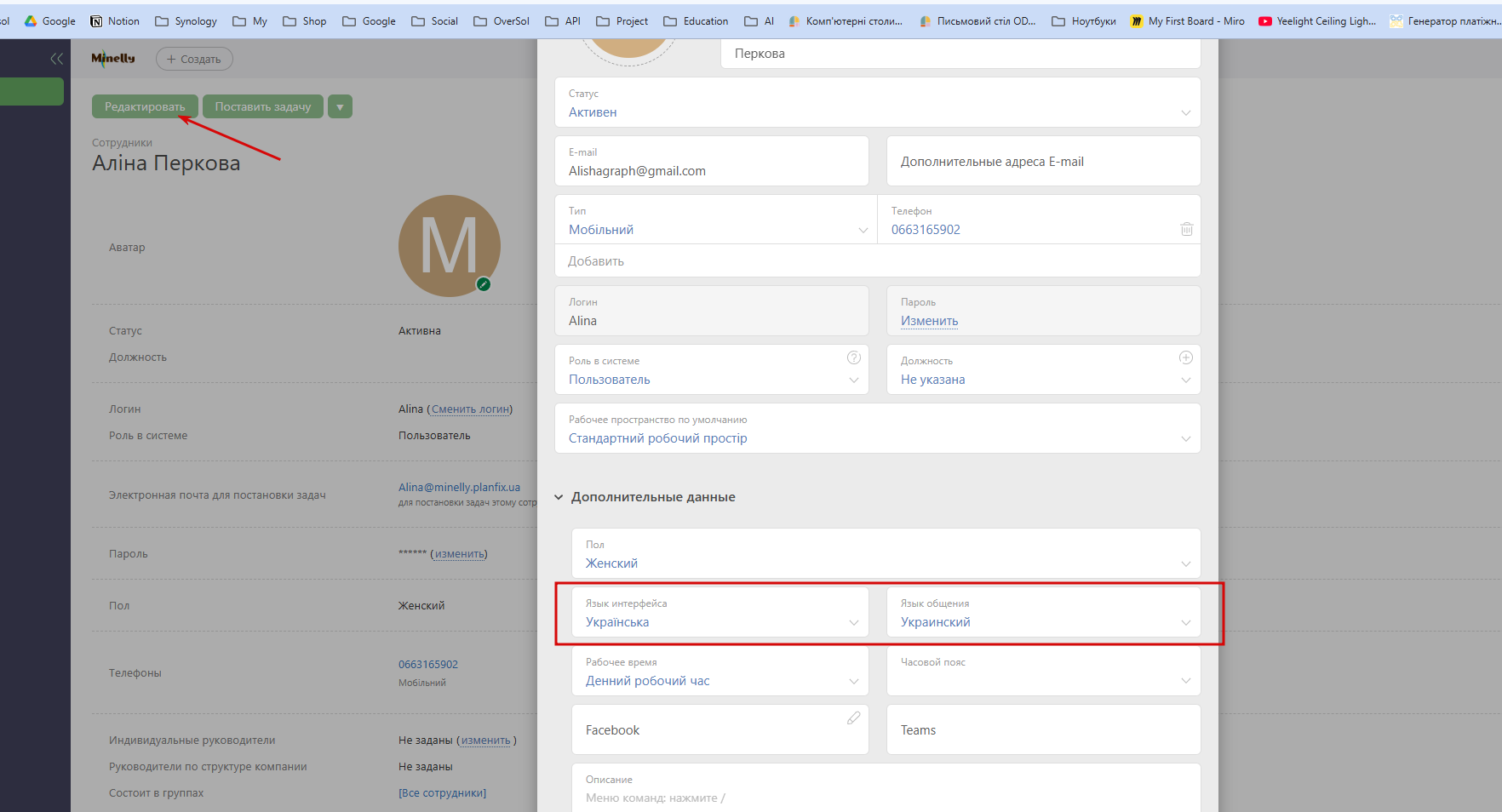This screenshot has height=812, width=1502.
Task: Open Synology bookmark folder
Action: 186,21
